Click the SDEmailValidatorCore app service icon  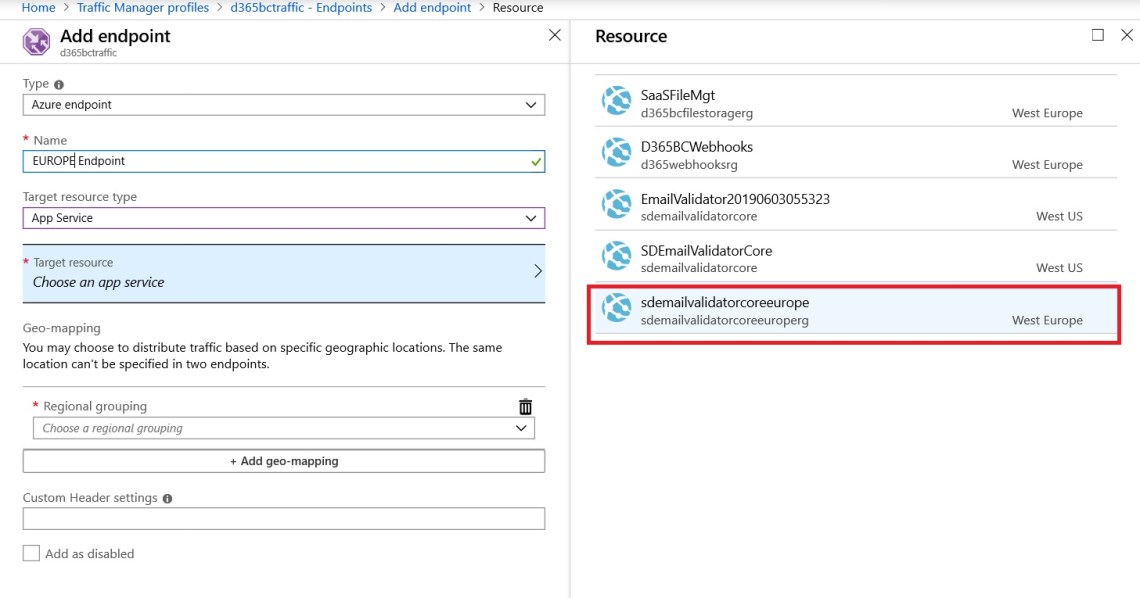coord(616,257)
